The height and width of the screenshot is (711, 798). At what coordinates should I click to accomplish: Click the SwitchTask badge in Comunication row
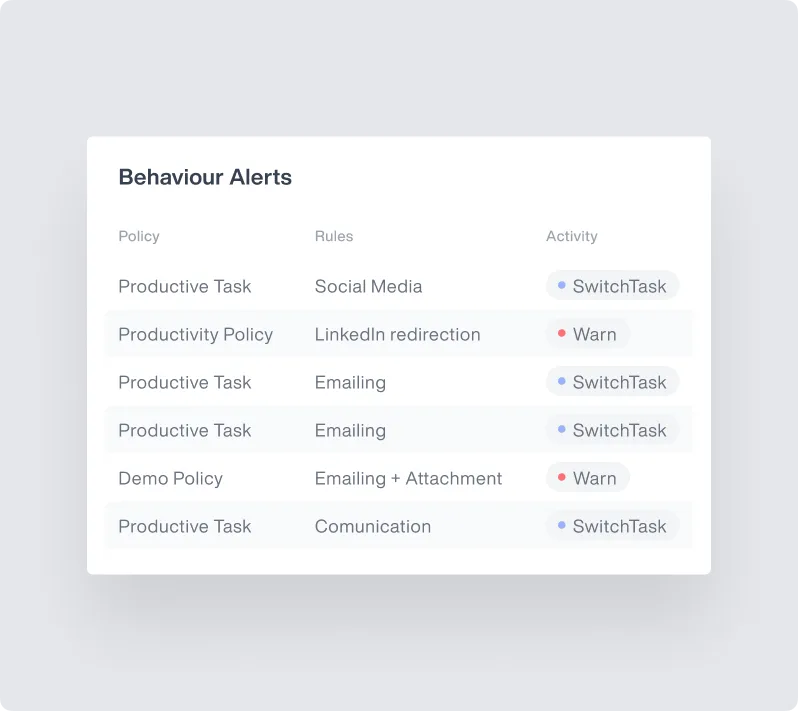pos(612,526)
